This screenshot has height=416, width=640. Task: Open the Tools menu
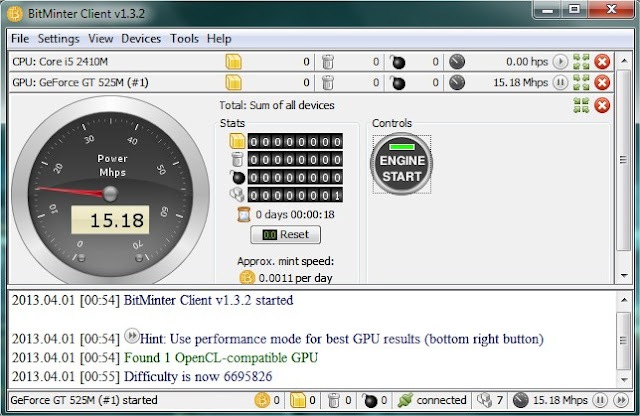[184, 39]
